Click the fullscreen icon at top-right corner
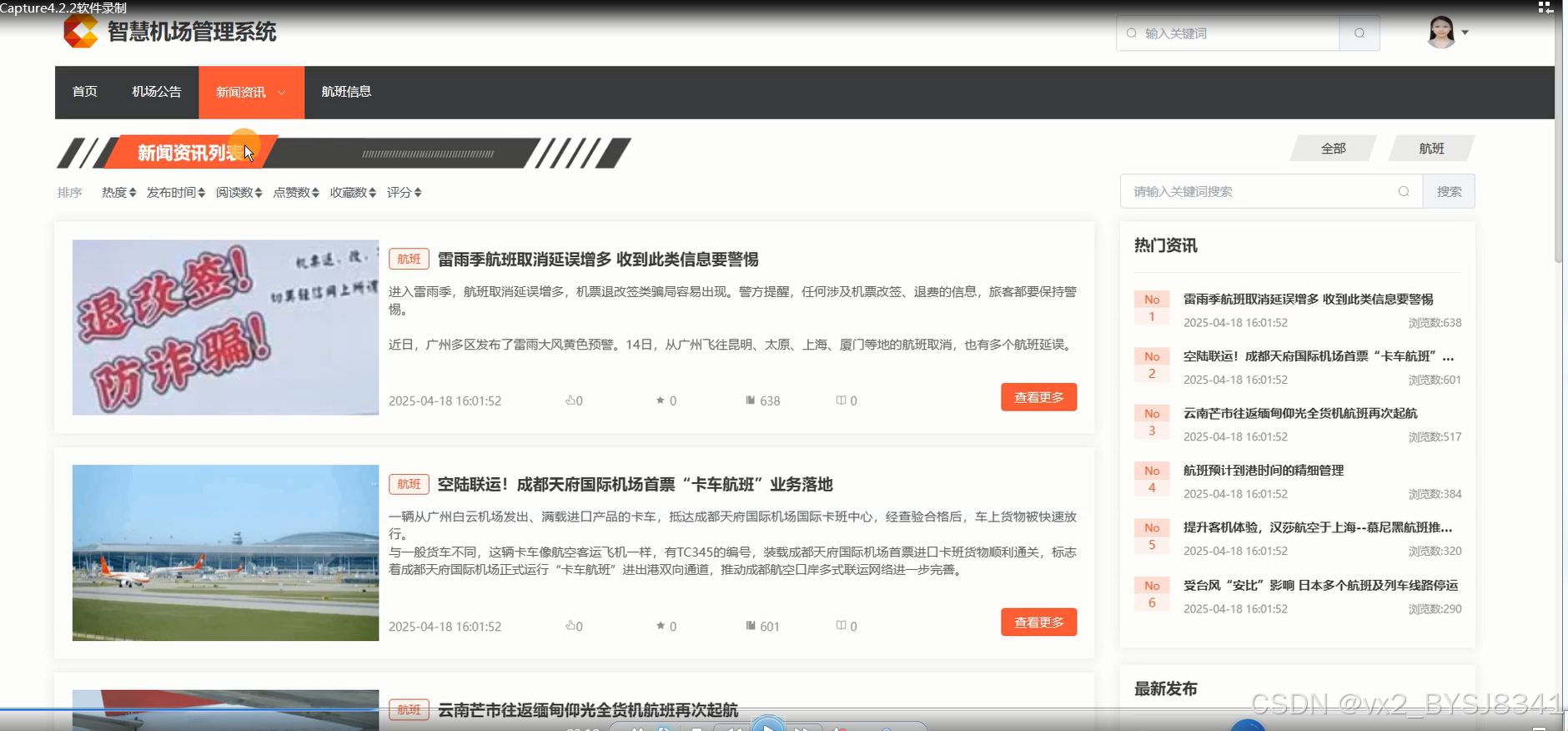 tap(1545, 8)
